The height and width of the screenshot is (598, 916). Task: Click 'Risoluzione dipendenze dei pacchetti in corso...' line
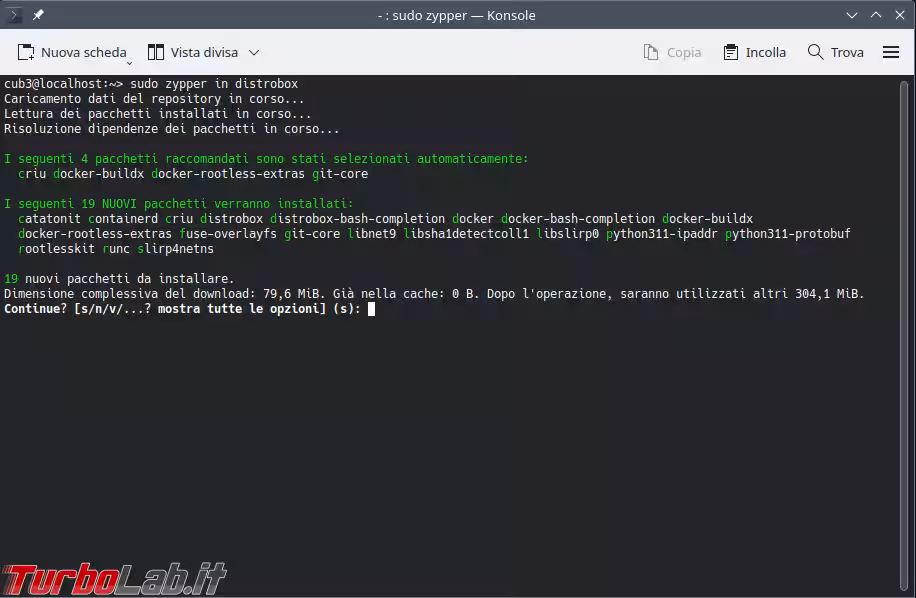point(172,129)
